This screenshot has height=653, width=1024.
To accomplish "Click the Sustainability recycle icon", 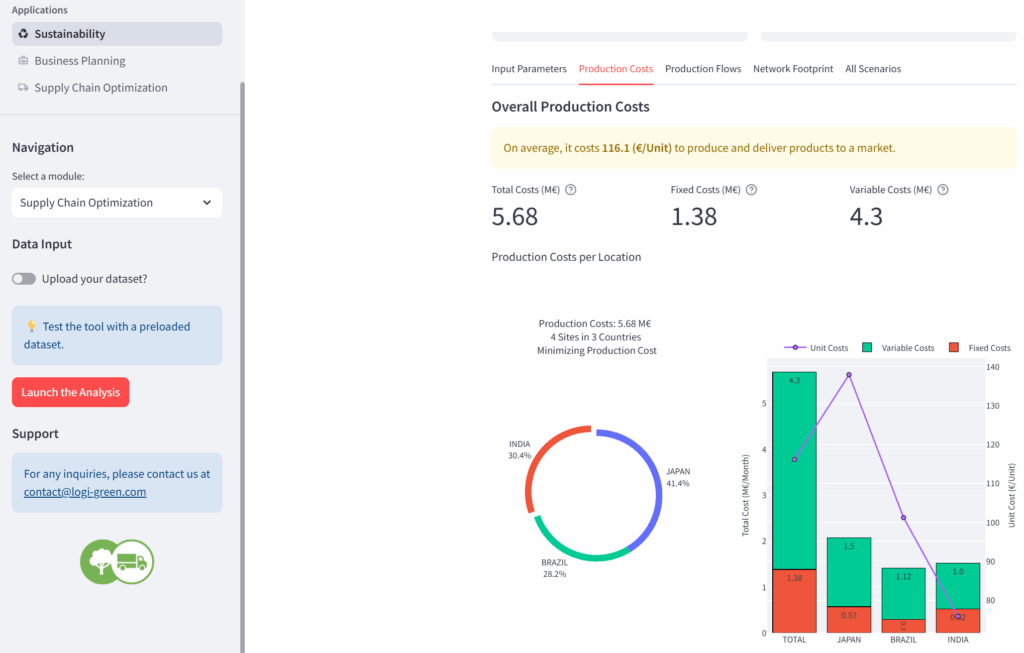I will pyautogui.click(x=23, y=34).
